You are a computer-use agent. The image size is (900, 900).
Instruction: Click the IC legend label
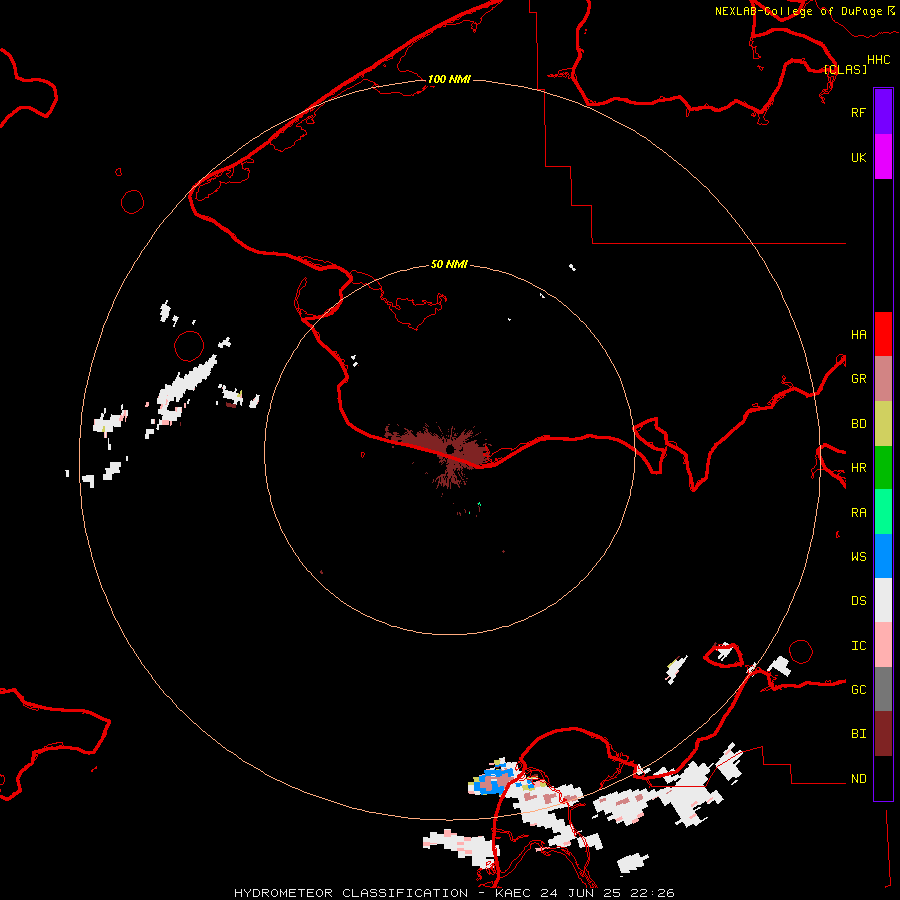pos(858,645)
